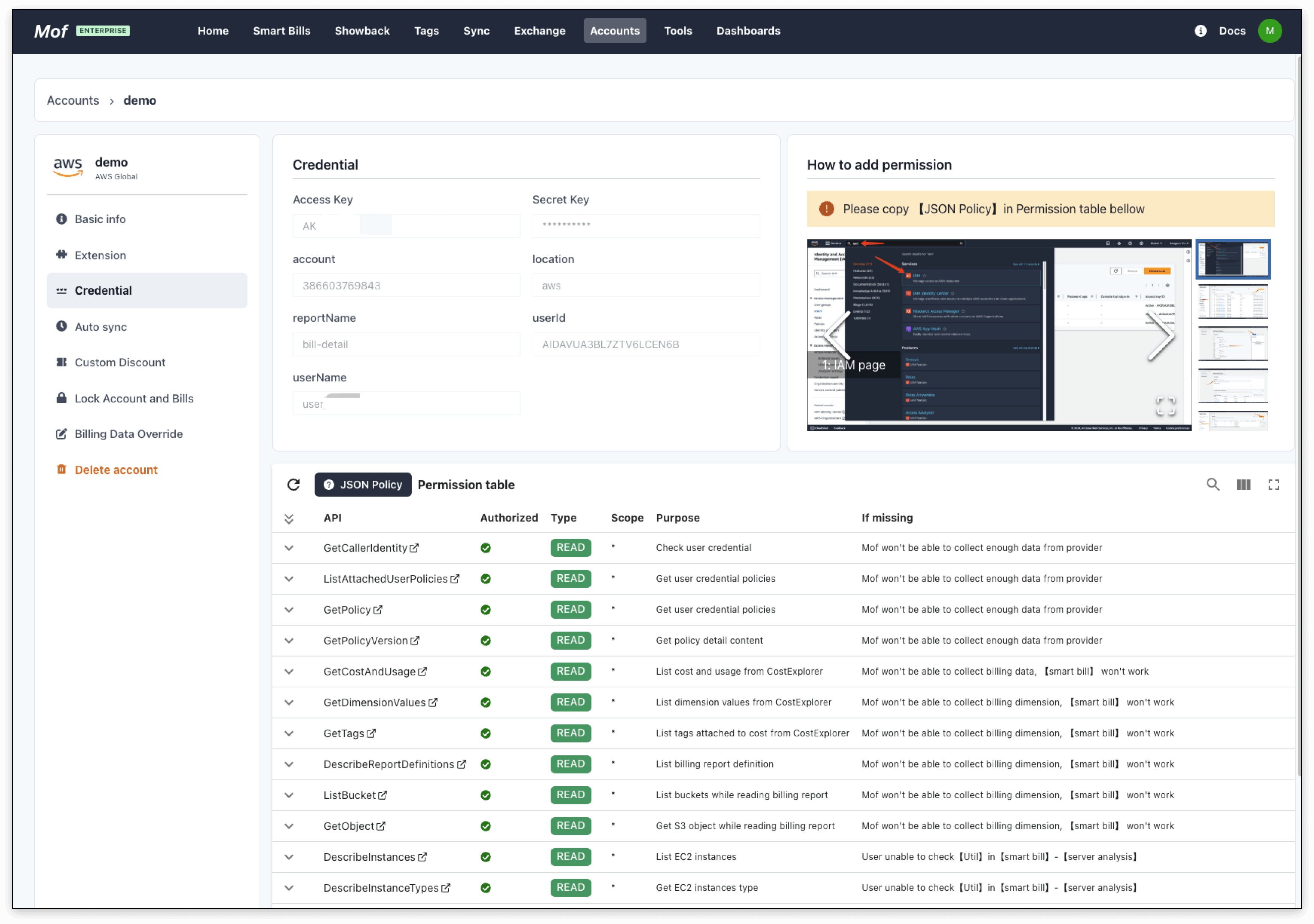This screenshot has height=924, width=1314.
Task: Select the first carousel thumbnail
Action: point(1233,259)
